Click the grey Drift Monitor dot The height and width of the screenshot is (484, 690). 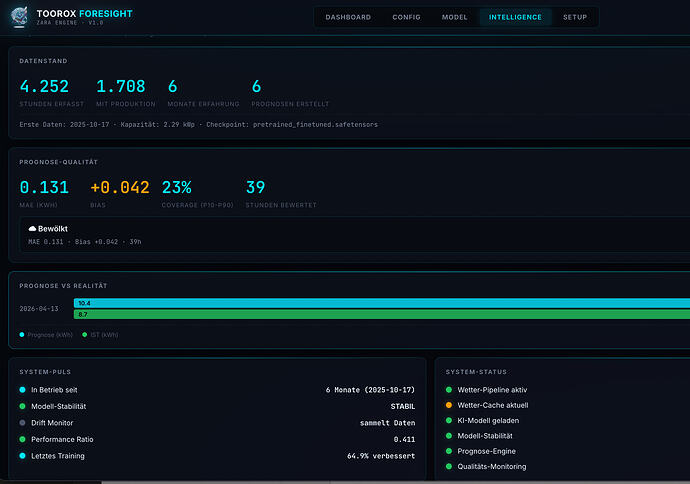coord(22,423)
